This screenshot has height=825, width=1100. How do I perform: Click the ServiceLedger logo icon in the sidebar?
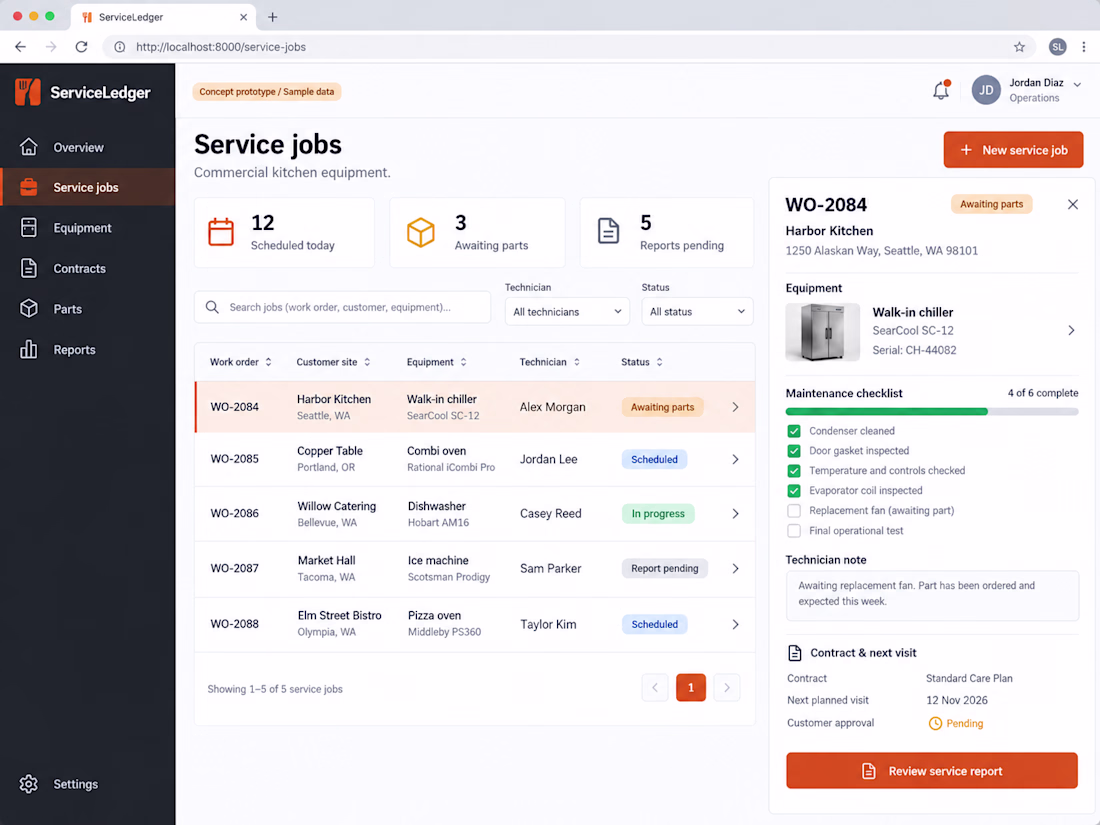(28, 92)
